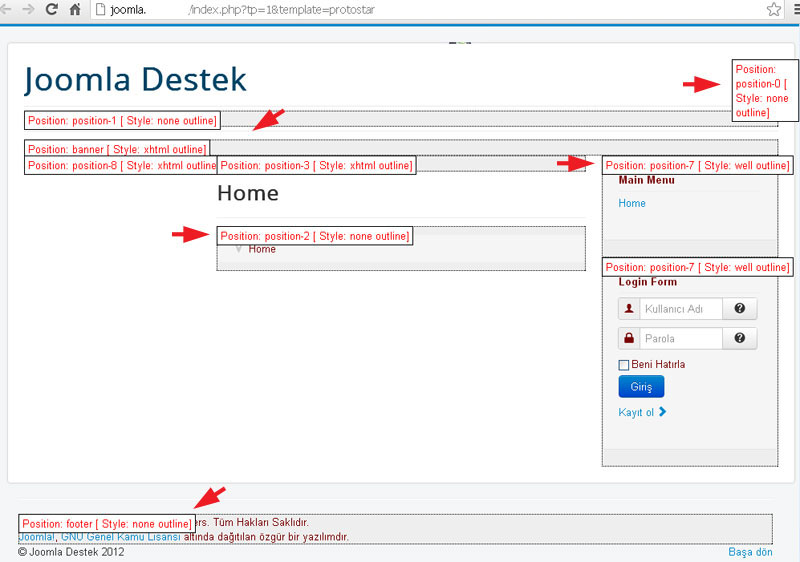Reload the page with the refresh icon
Viewport: 800px width, 562px height.
(x=51, y=9)
